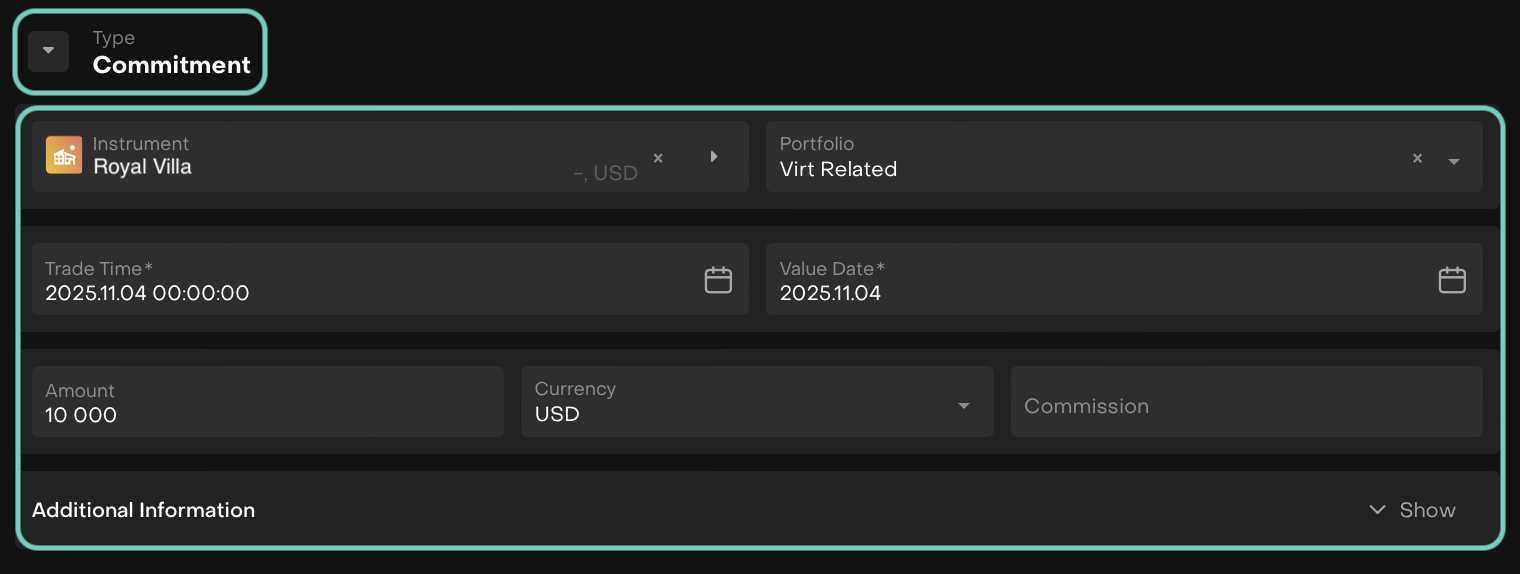
Task: Open the Type dropdown arrow button
Action: (48, 51)
